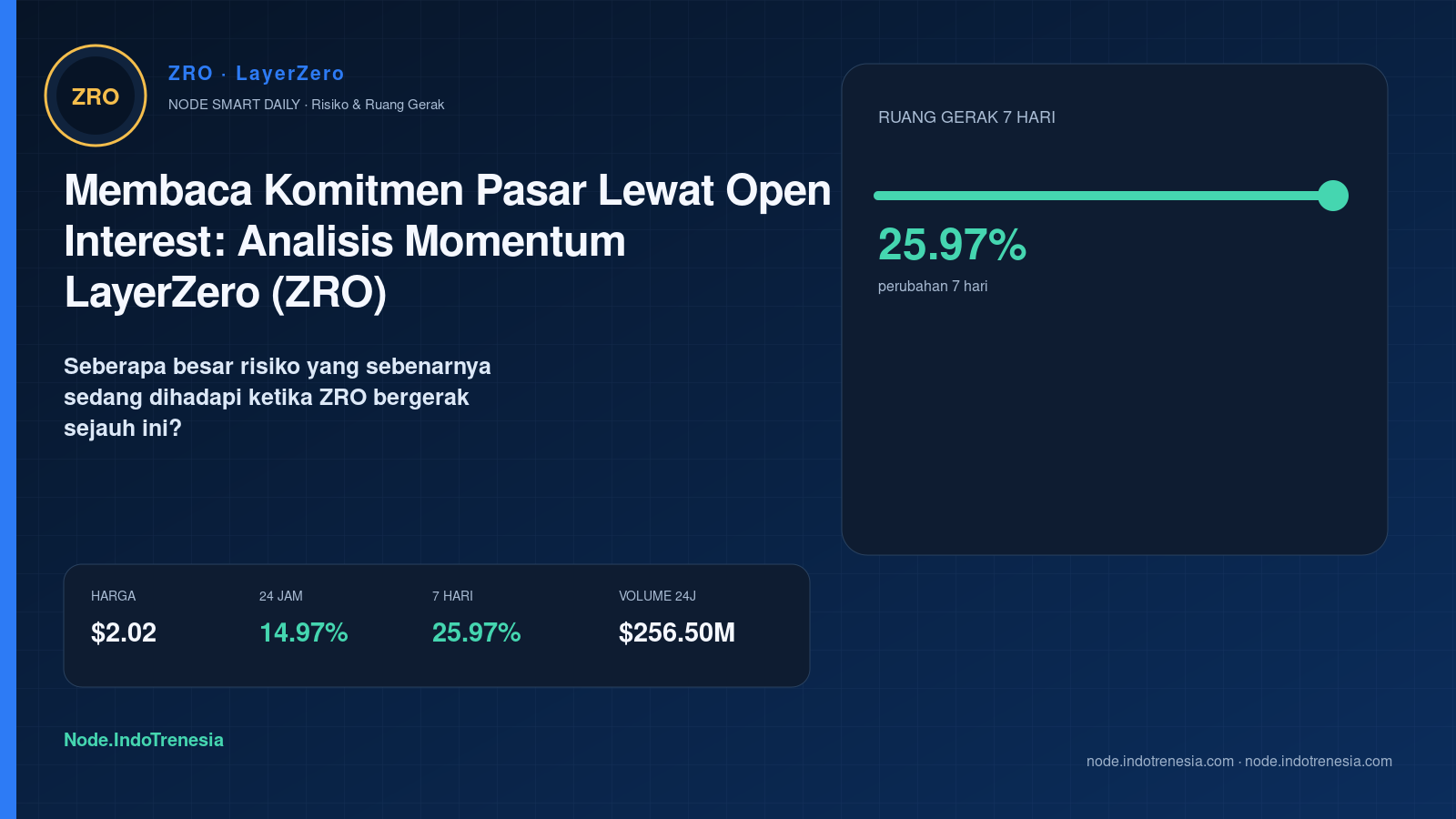Image resolution: width=1456 pixels, height=819 pixels.
Task: Click the 'VOLUME 24J' label
Action: [x=657, y=596]
